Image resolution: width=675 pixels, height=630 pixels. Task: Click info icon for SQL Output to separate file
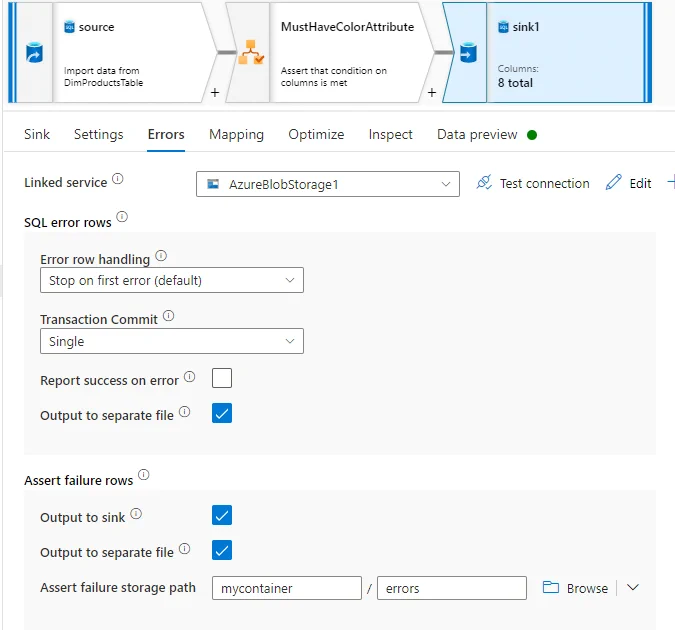(x=185, y=412)
